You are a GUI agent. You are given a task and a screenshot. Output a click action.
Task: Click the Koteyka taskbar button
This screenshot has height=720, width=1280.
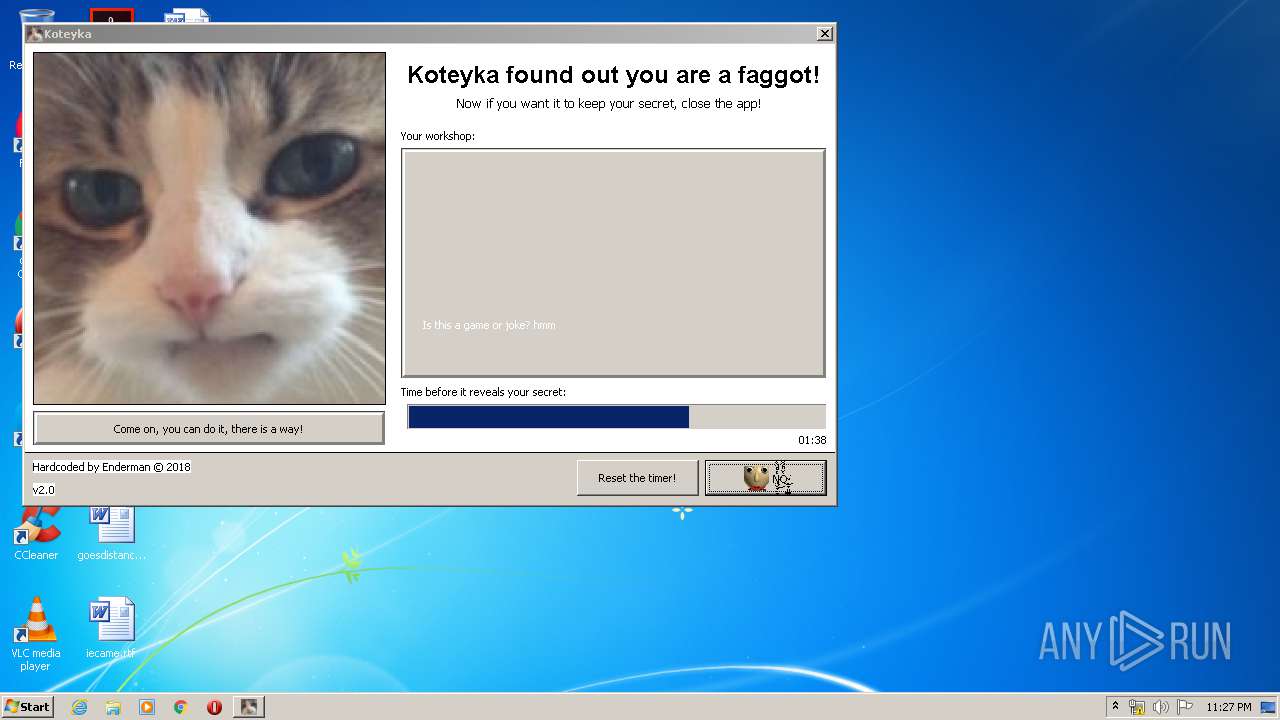[249, 707]
